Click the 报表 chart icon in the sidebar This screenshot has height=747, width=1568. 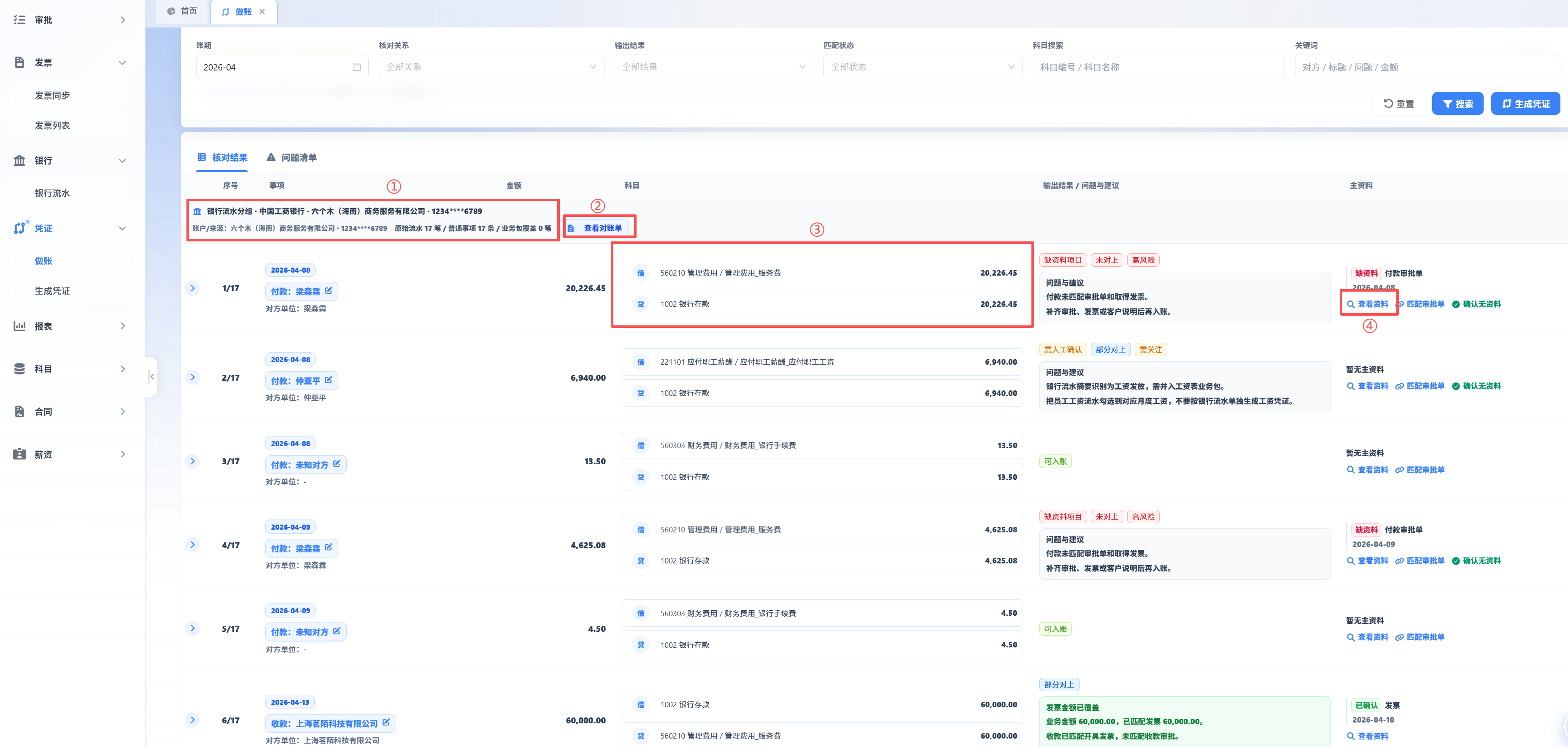tap(19, 326)
